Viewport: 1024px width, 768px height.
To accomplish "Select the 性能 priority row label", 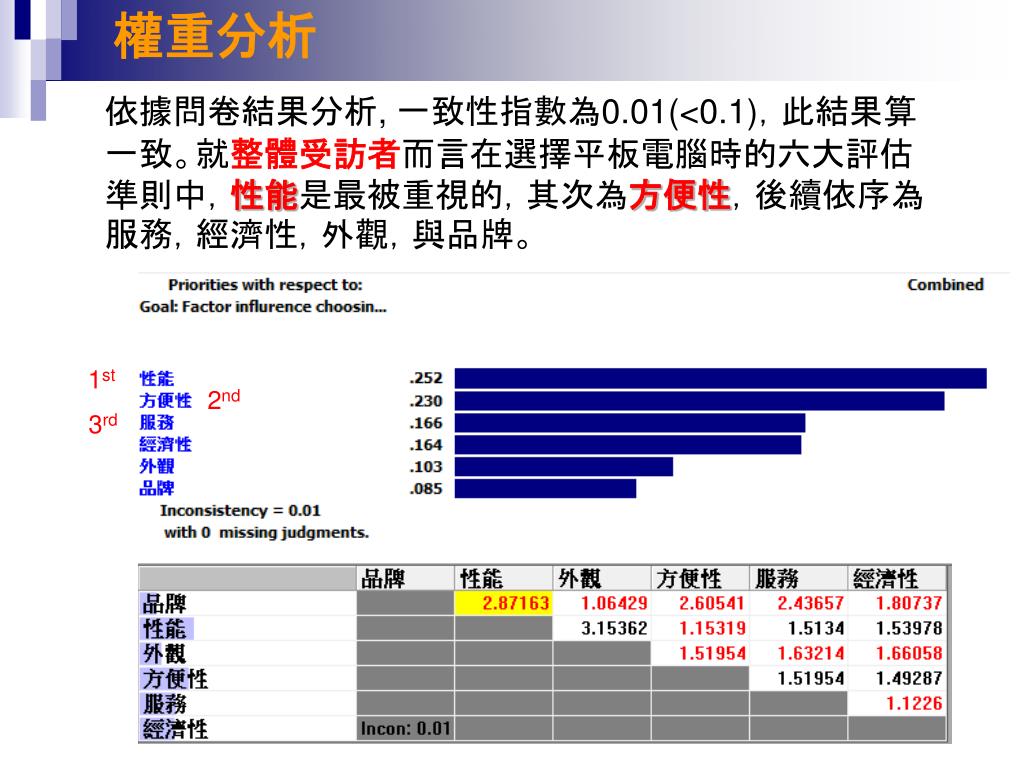I will [157, 379].
